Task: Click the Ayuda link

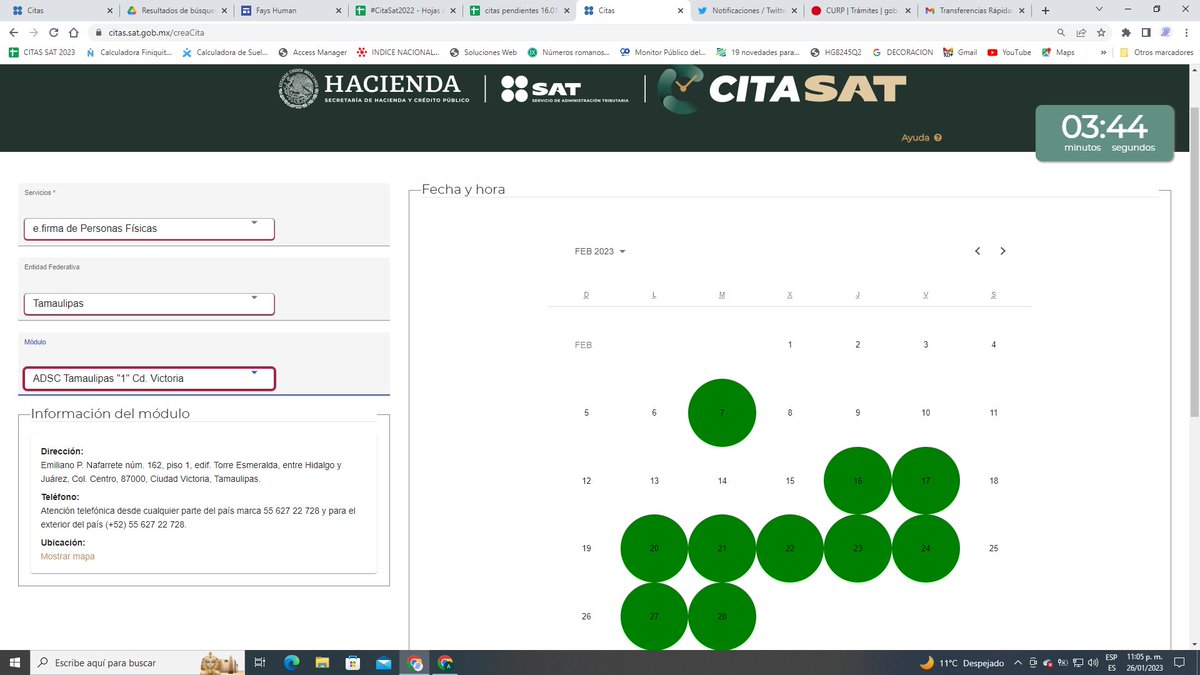Action: 915,138
